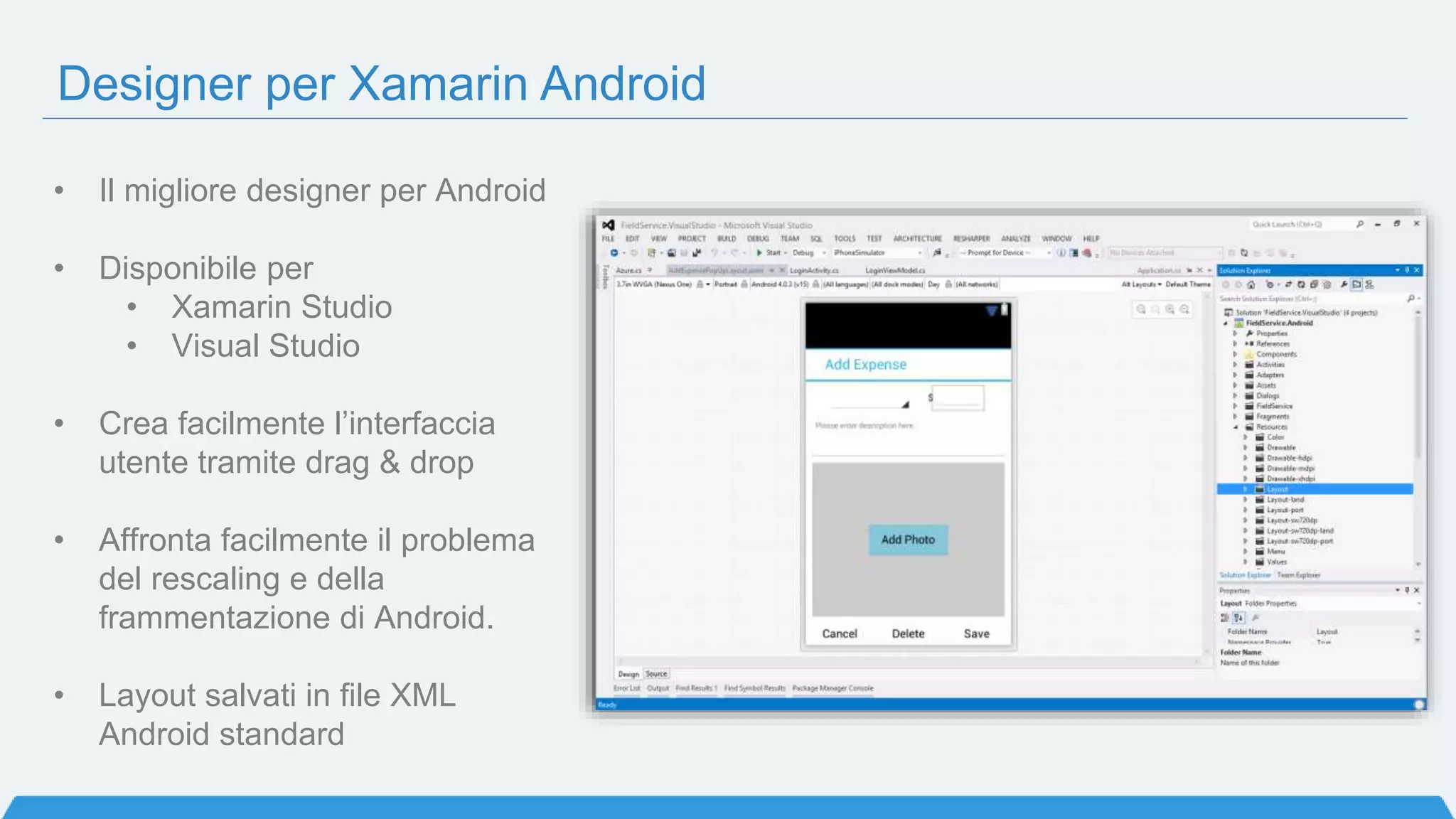Close the Properties panel
Image resolution: width=1456 pixels, height=819 pixels.
[x=1416, y=590]
